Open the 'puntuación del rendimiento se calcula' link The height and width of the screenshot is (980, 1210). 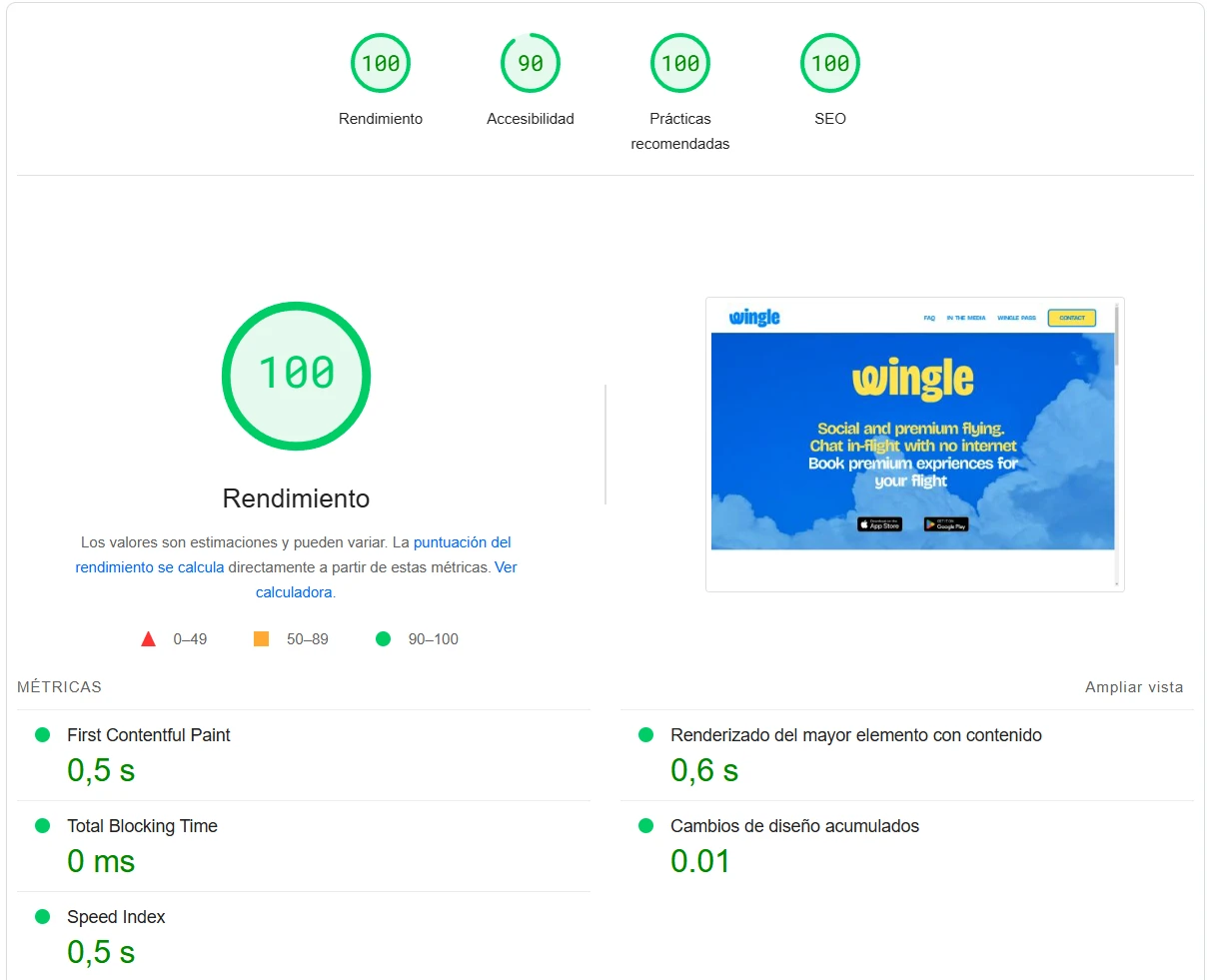click(x=462, y=542)
